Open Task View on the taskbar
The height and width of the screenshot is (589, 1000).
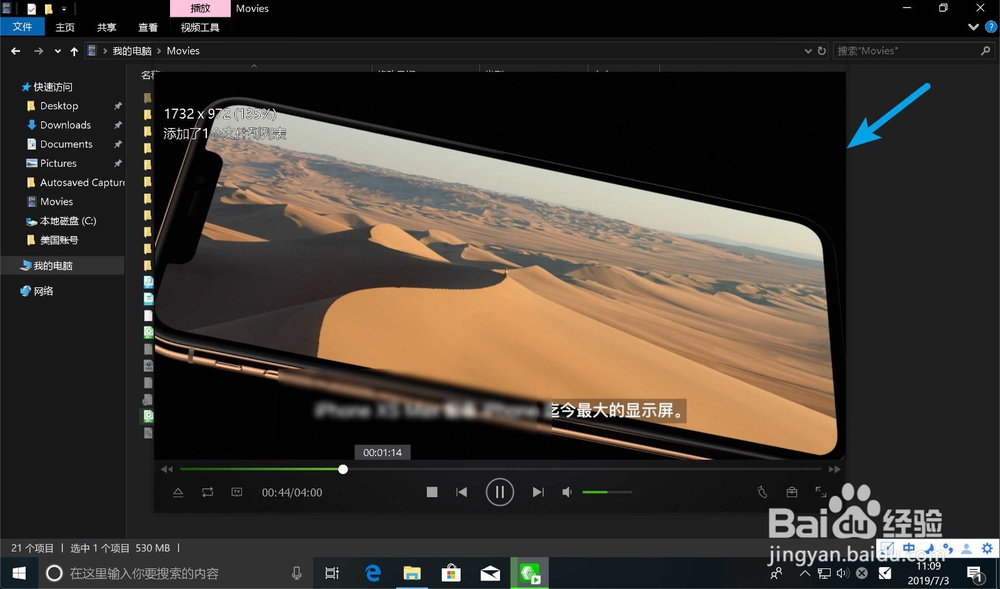[x=332, y=573]
